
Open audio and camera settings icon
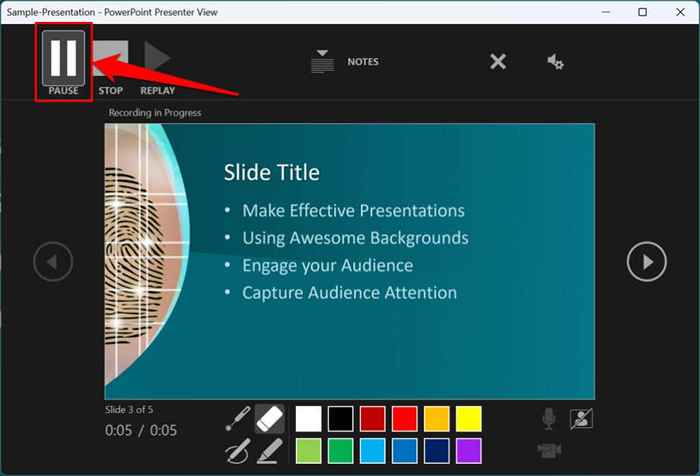[x=555, y=62]
